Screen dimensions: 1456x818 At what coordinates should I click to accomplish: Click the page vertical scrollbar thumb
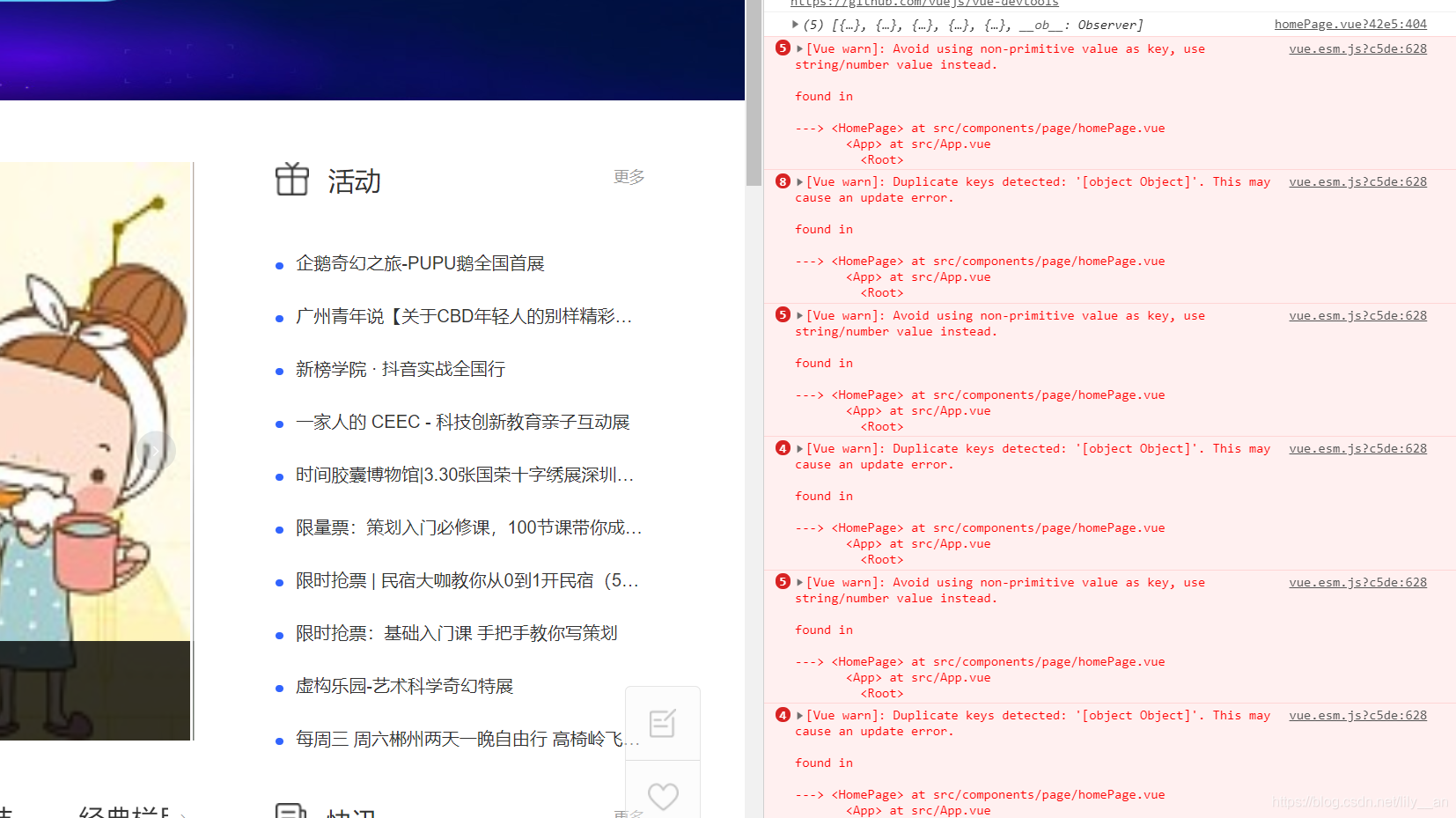pyautogui.click(x=754, y=92)
